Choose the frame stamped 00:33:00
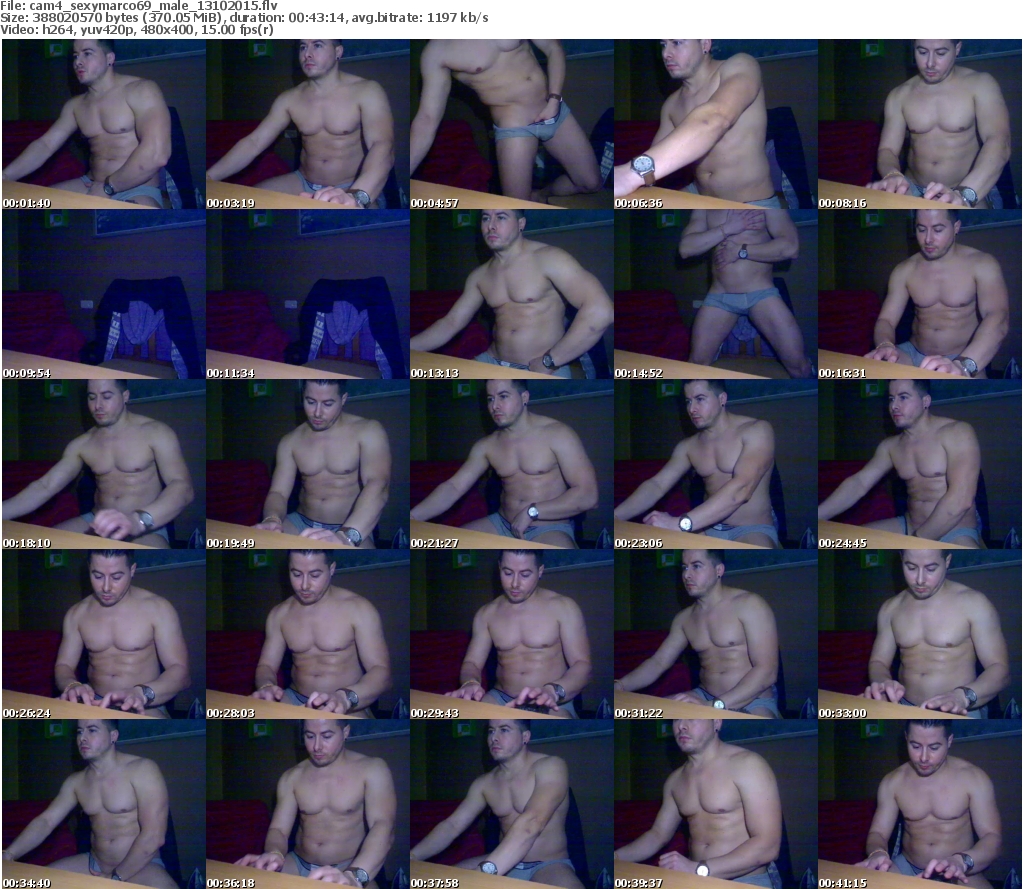Viewport: 1024px width, 889px height. [920, 634]
